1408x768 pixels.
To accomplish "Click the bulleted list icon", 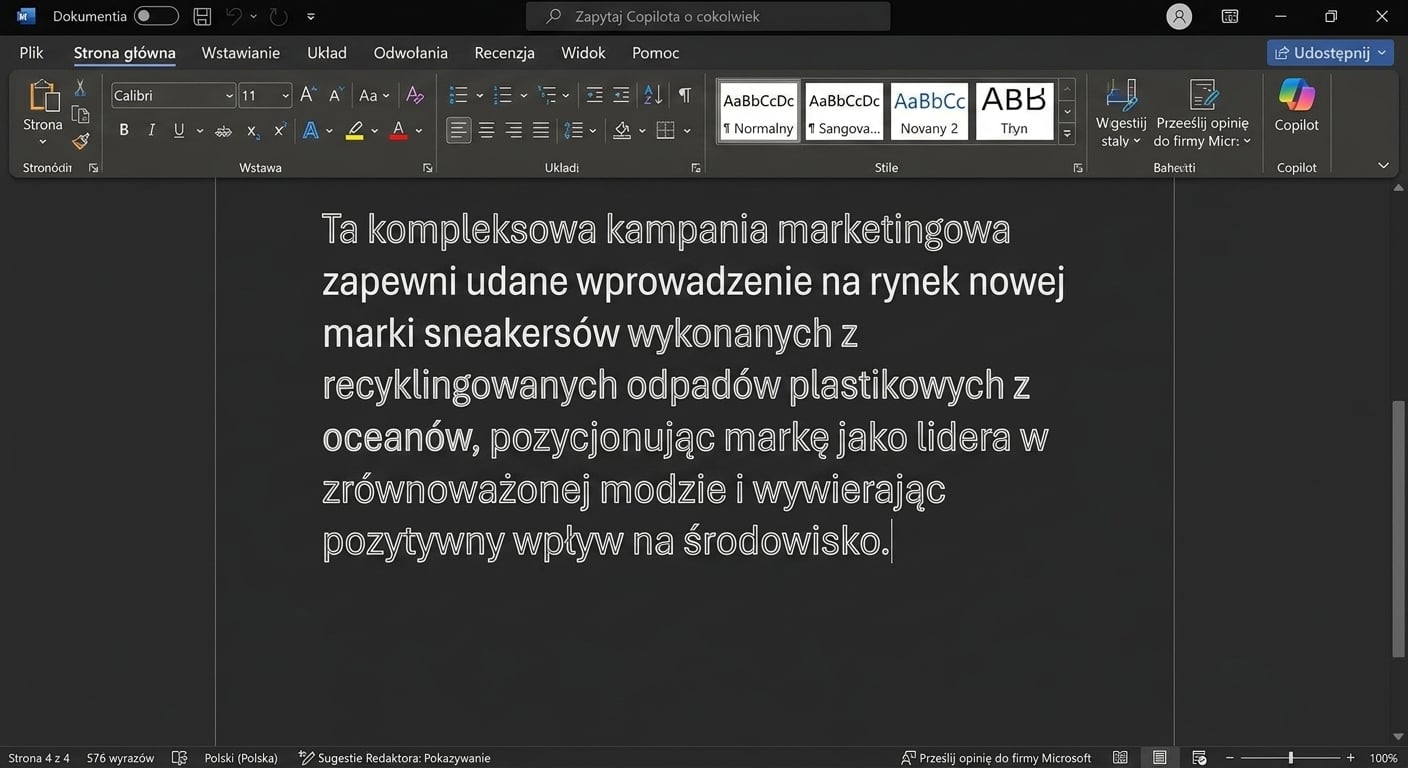I will (x=459, y=95).
